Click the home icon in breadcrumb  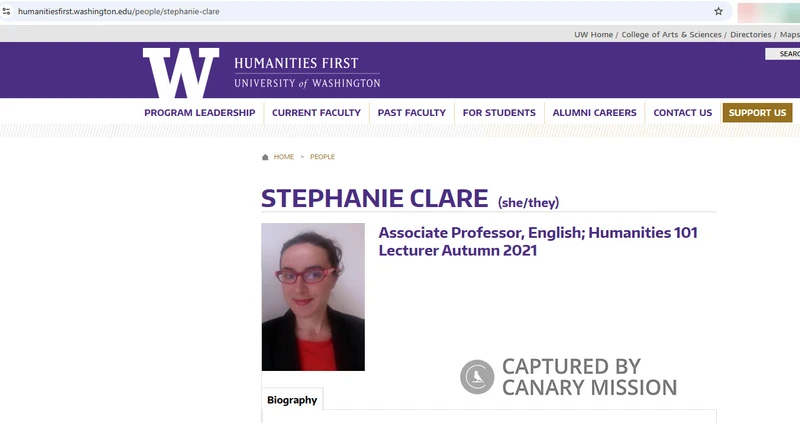point(265,157)
